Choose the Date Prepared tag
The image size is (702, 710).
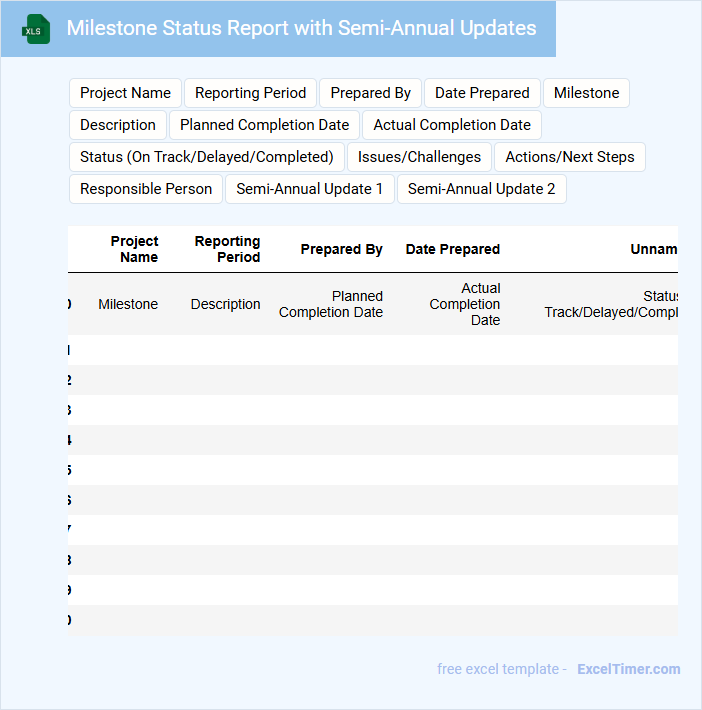[x=482, y=93]
